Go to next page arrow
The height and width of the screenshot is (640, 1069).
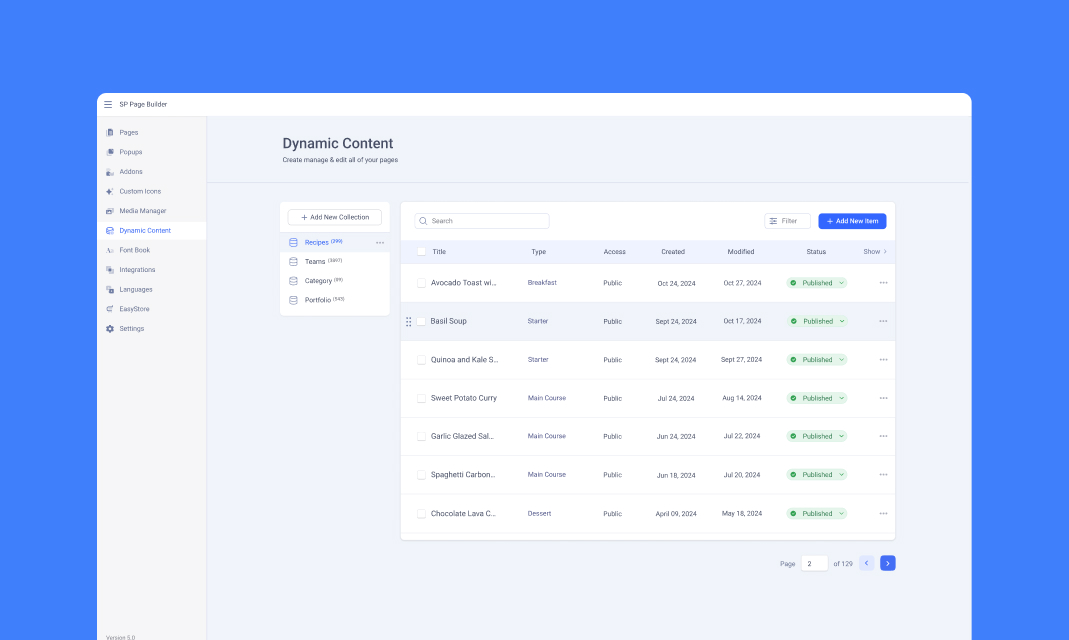887,563
